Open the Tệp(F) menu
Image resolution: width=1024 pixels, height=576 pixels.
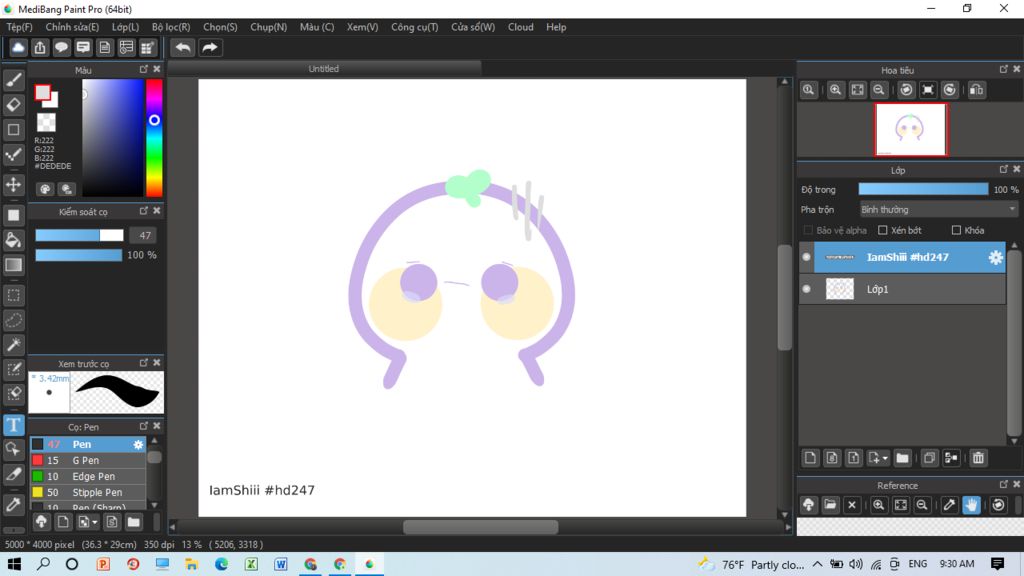[19, 27]
